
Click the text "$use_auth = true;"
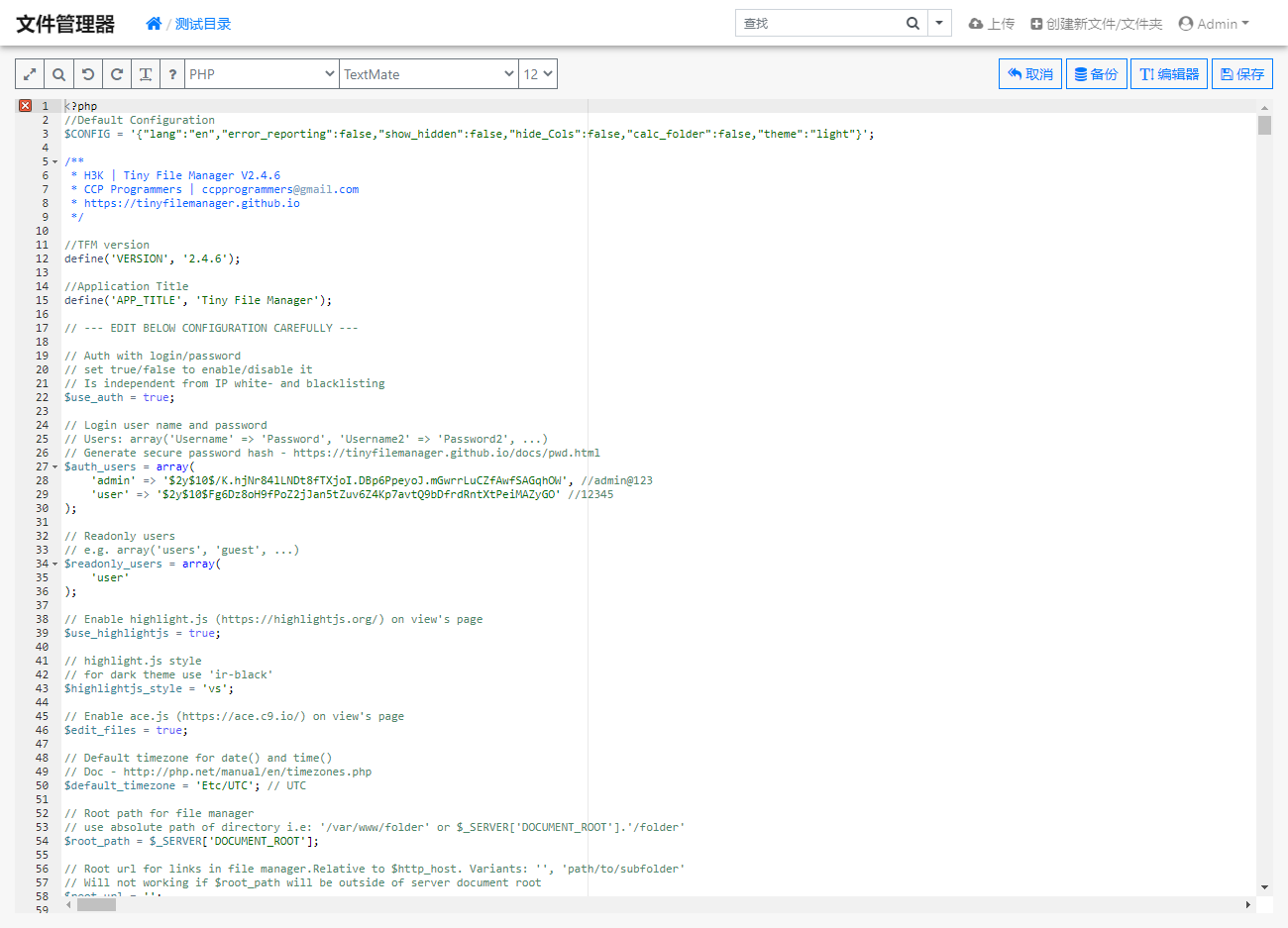(x=120, y=397)
